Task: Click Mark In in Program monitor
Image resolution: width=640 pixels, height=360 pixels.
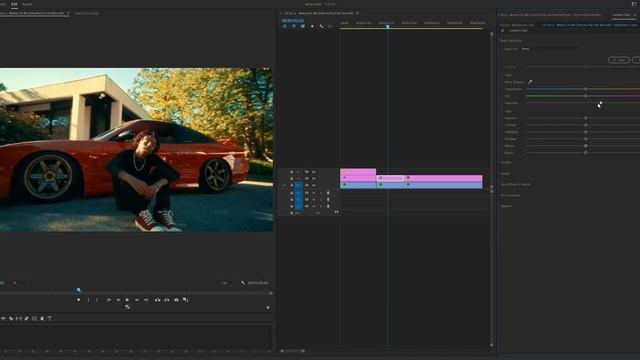Action: pos(88,300)
